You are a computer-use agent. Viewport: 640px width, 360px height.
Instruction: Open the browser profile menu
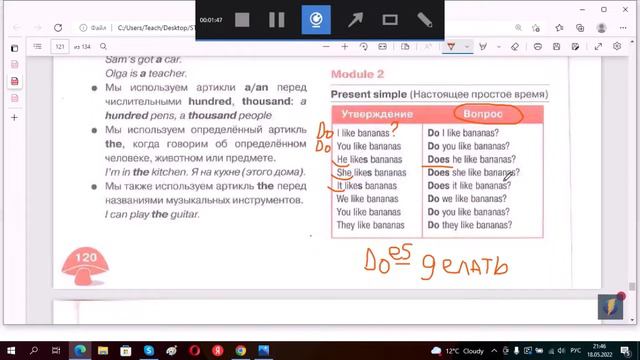(601, 28)
